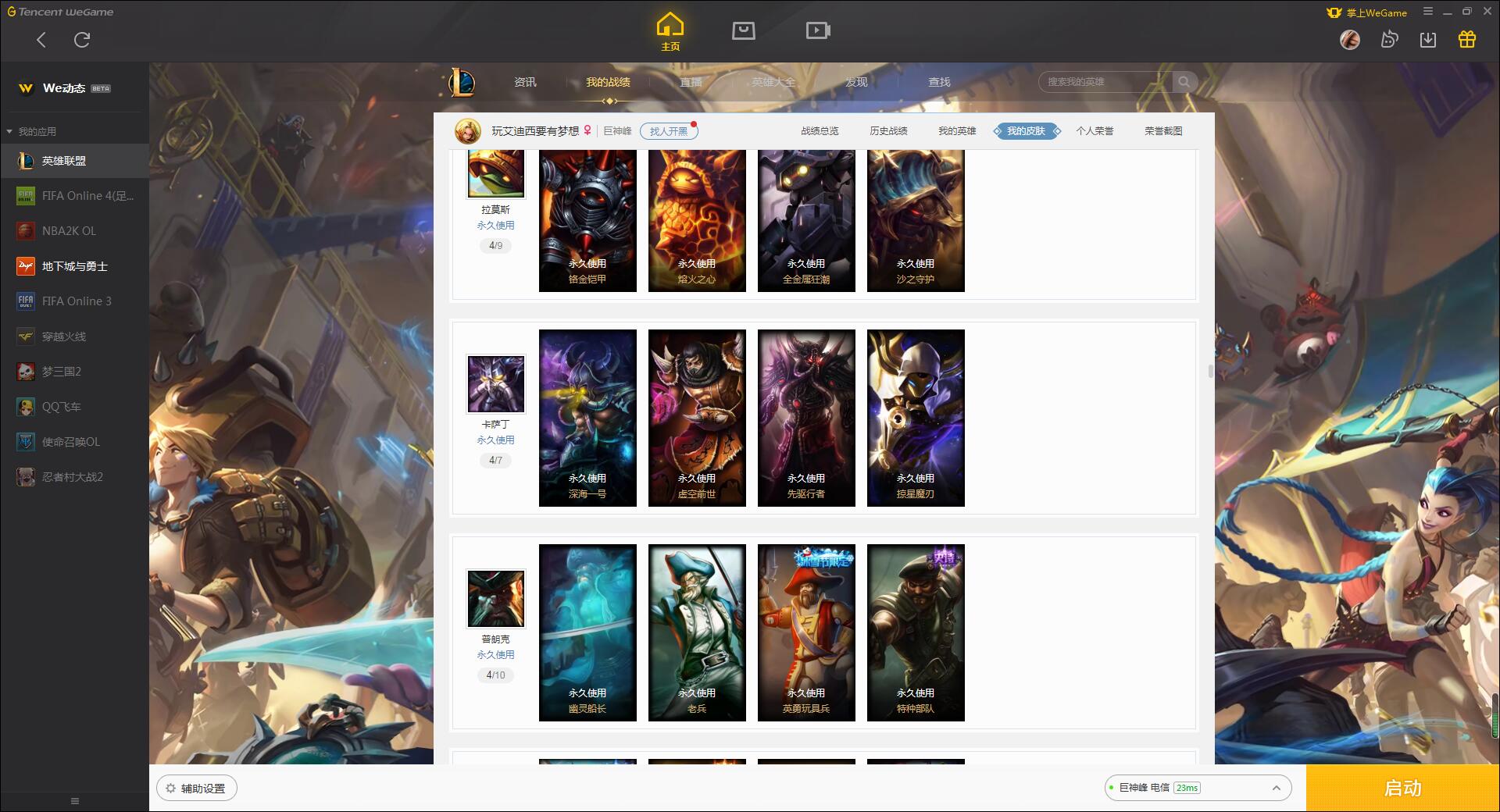Viewport: 1500px width, 812px height.
Task: Select 梦三国2 in the sidebar
Action: click(75, 372)
